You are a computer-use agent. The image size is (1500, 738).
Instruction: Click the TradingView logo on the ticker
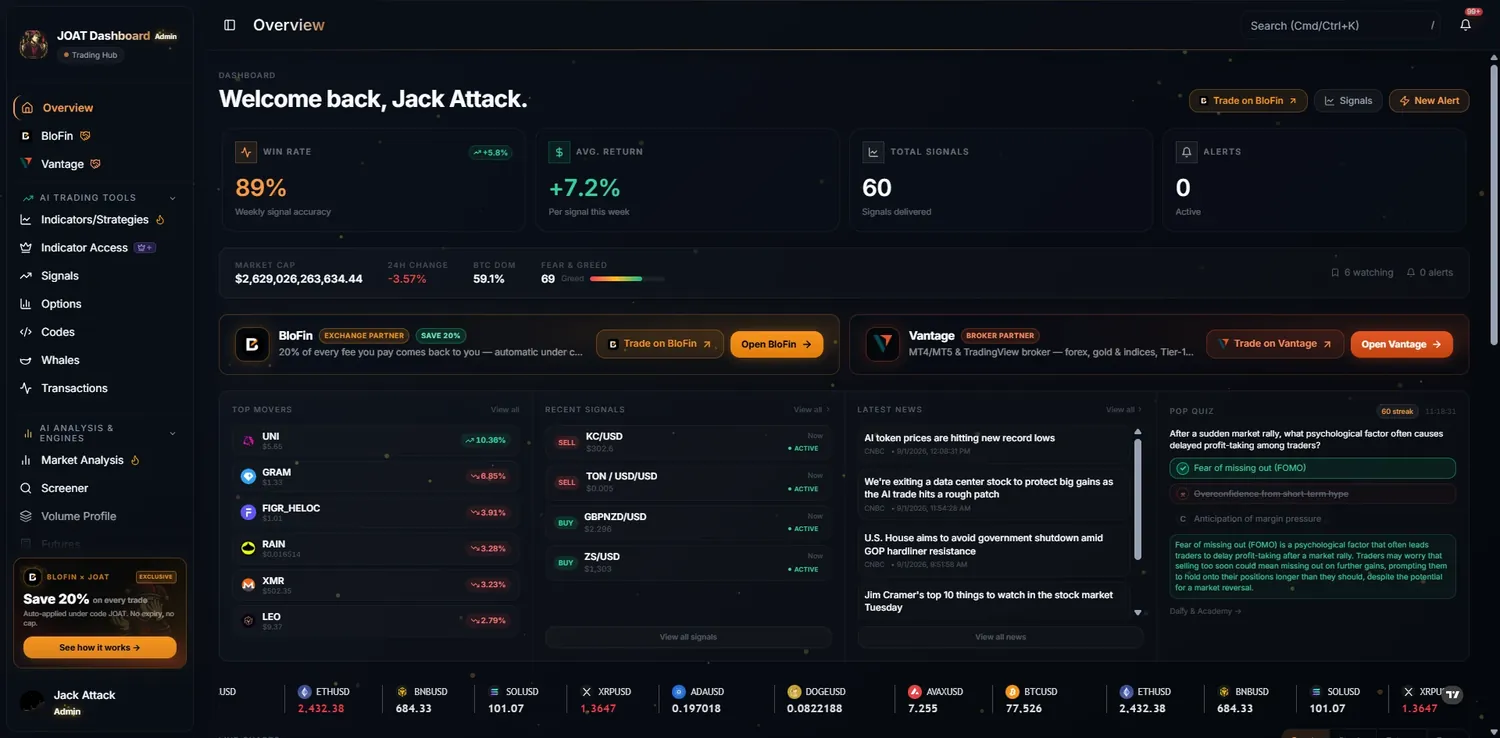(x=1453, y=694)
